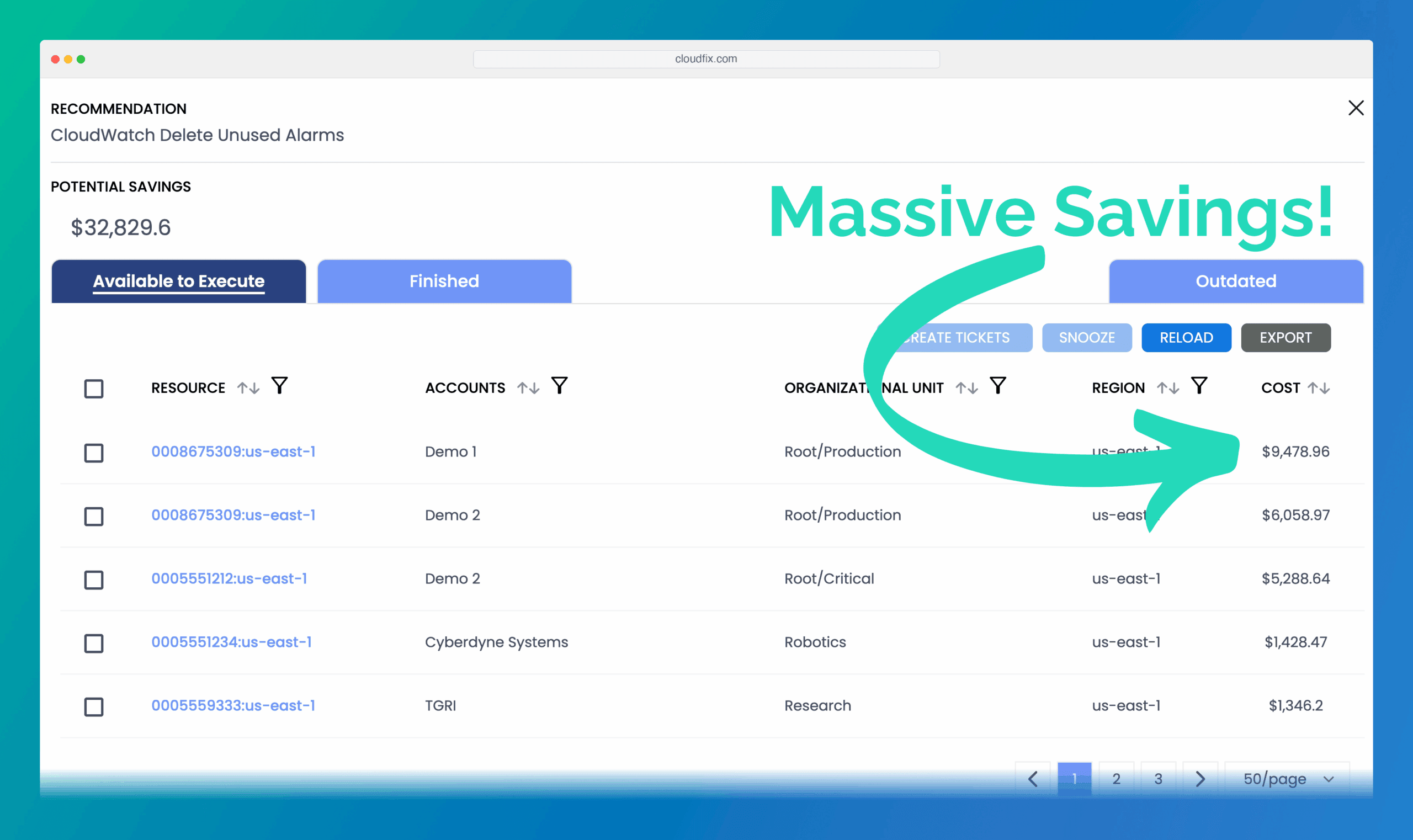Click the REGION column header label
Viewport: 1413px width, 840px height.
pyautogui.click(x=1118, y=388)
